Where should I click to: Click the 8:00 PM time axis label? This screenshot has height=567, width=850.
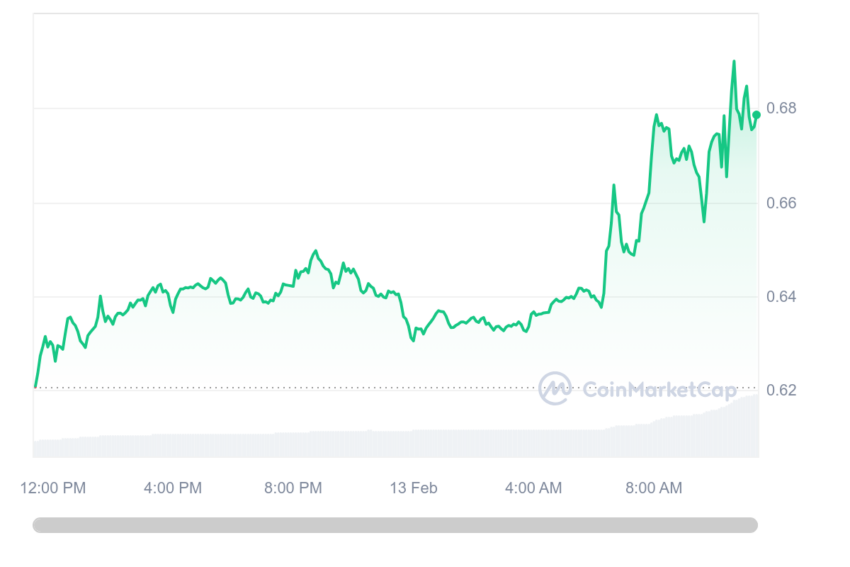pyautogui.click(x=293, y=488)
